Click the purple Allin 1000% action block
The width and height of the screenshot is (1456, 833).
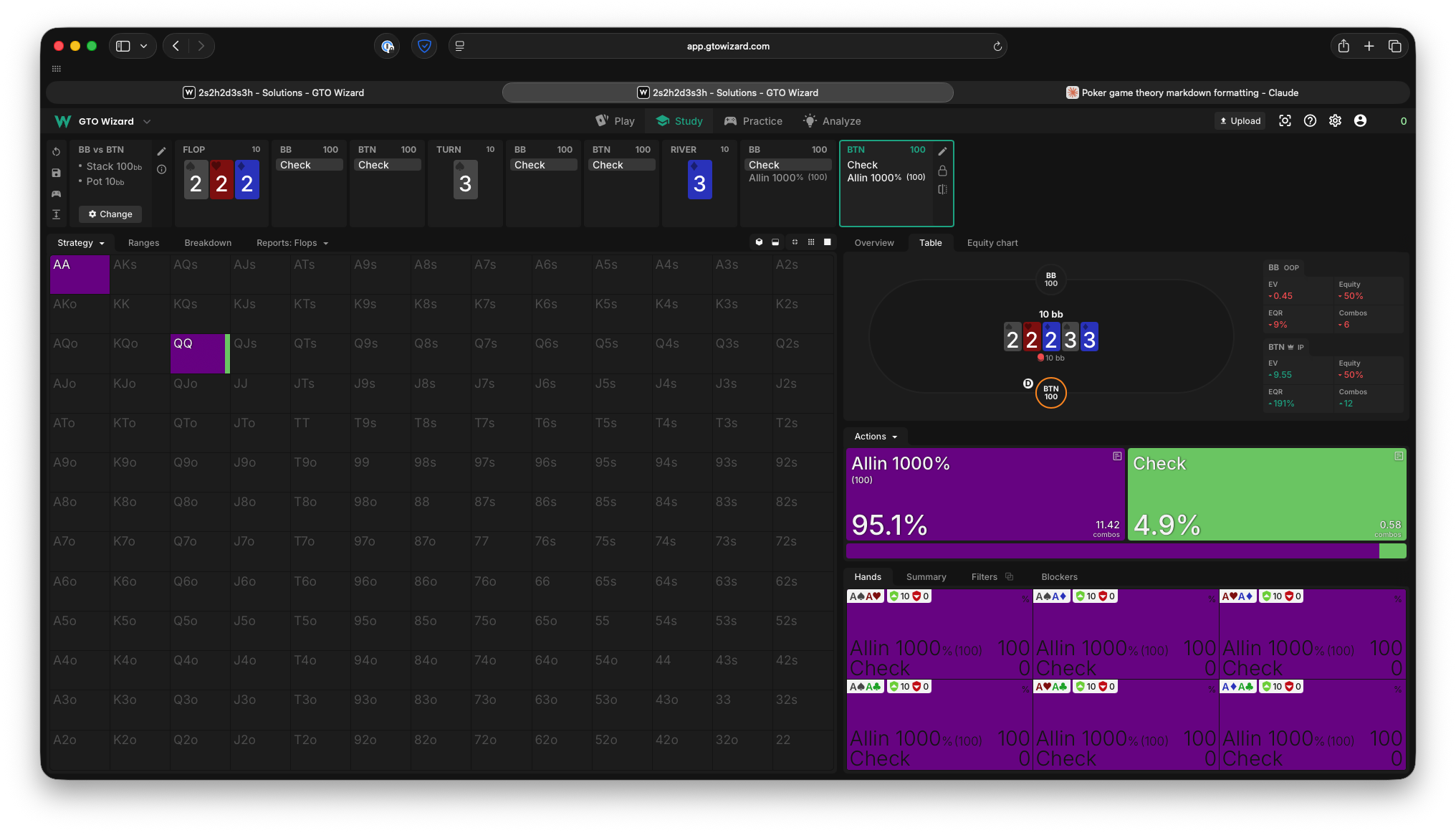[x=985, y=494]
